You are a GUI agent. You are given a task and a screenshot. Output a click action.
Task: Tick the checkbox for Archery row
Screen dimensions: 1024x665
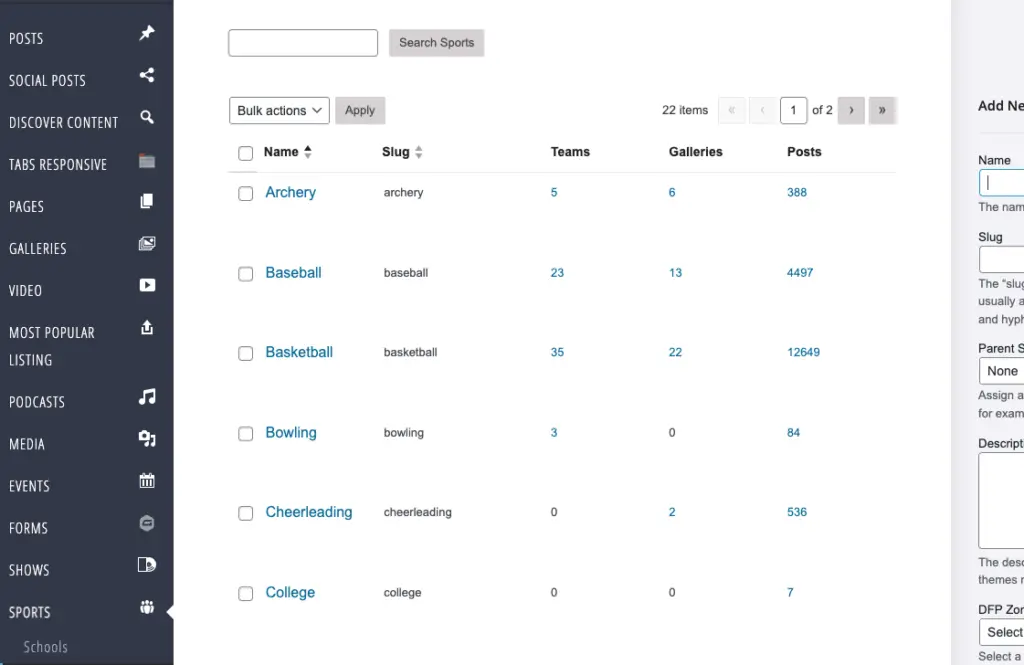245,194
